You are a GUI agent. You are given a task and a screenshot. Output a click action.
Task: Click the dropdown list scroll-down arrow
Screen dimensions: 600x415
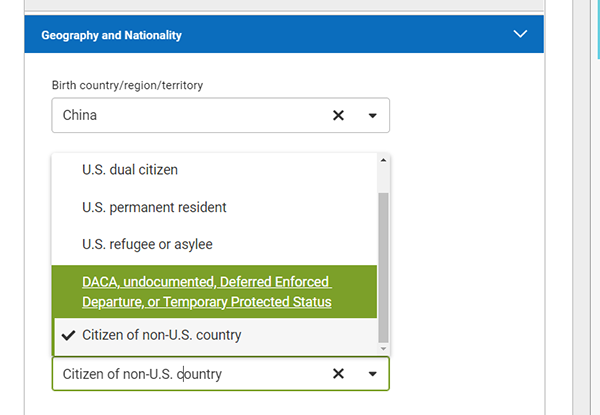click(x=383, y=349)
